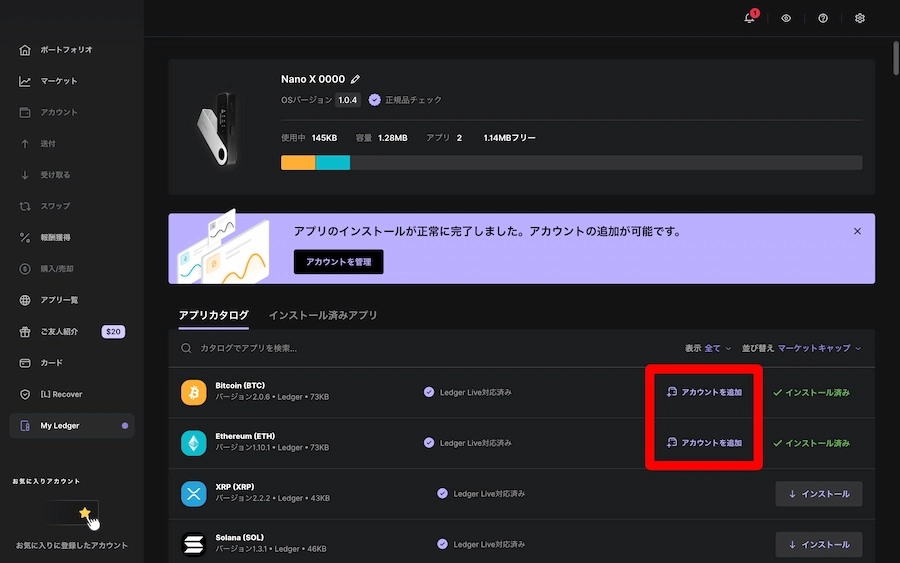900x563 pixels.
Task: Click the Solana (SOL) app icon
Action: pos(194,544)
